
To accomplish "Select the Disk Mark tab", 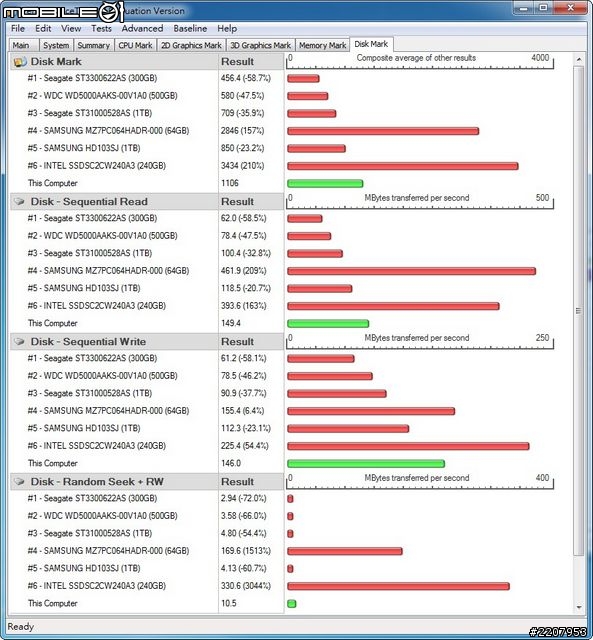I will 371,44.
